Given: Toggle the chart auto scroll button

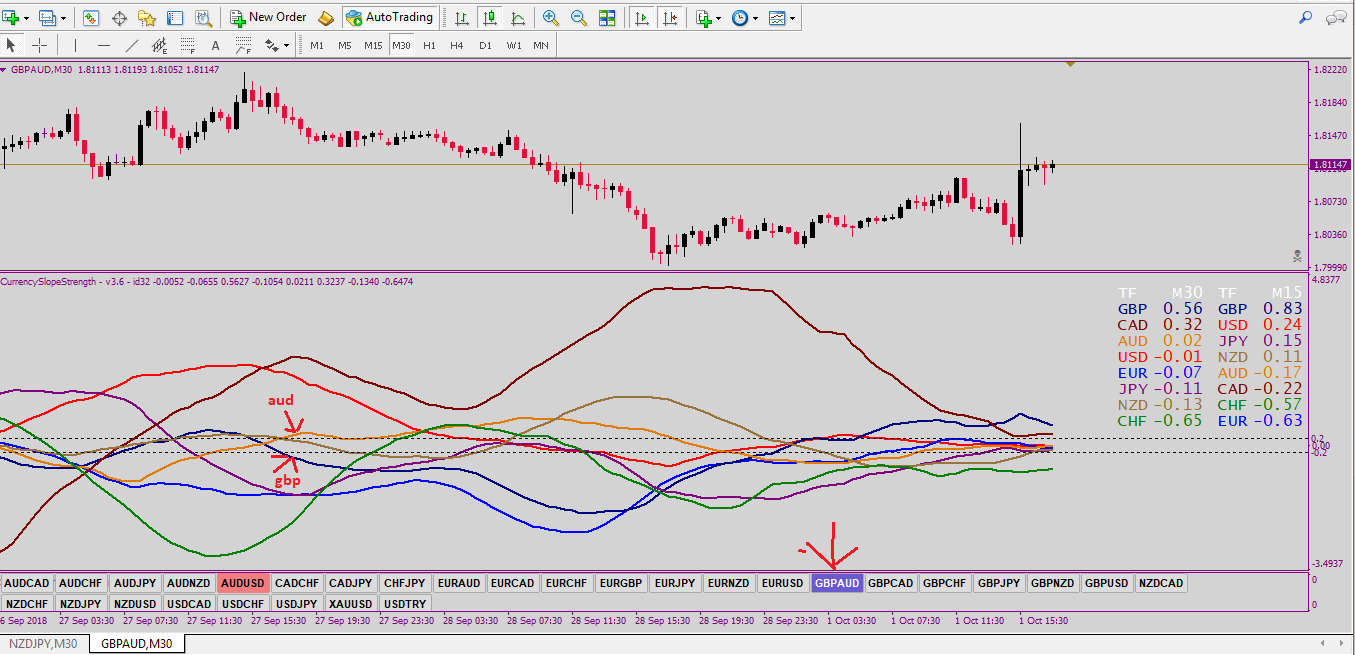Looking at the screenshot, I should pyautogui.click(x=641, y=17).
